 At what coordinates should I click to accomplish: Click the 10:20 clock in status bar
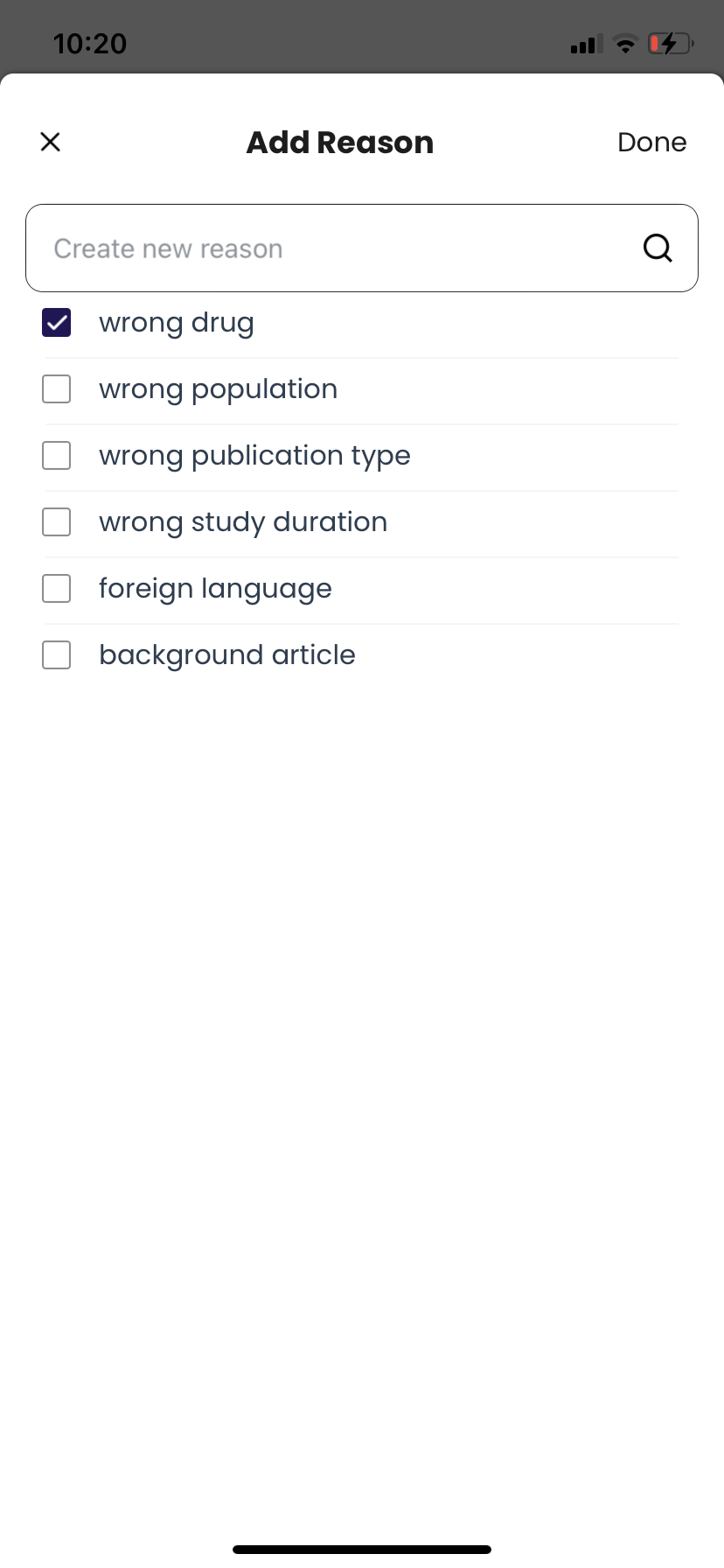coord(90,44)
